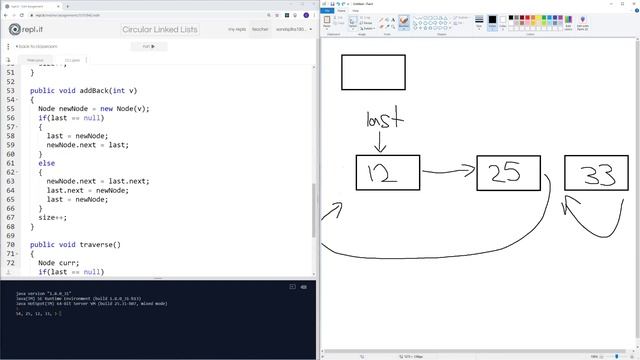
Task: Choose the Fill with color bucket
Action: click(x=387, y=20)
